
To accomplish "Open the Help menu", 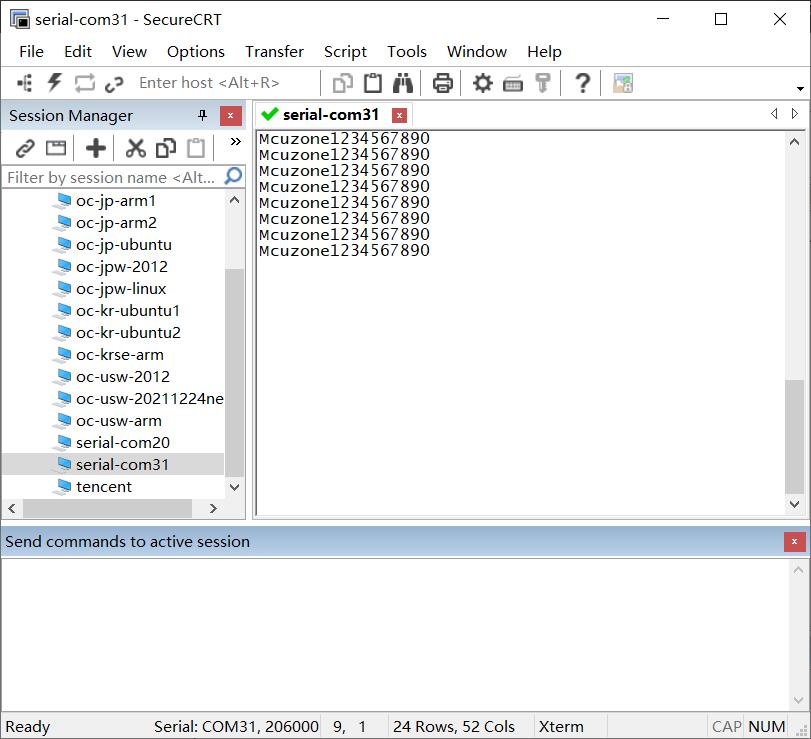I will (544, 52).
